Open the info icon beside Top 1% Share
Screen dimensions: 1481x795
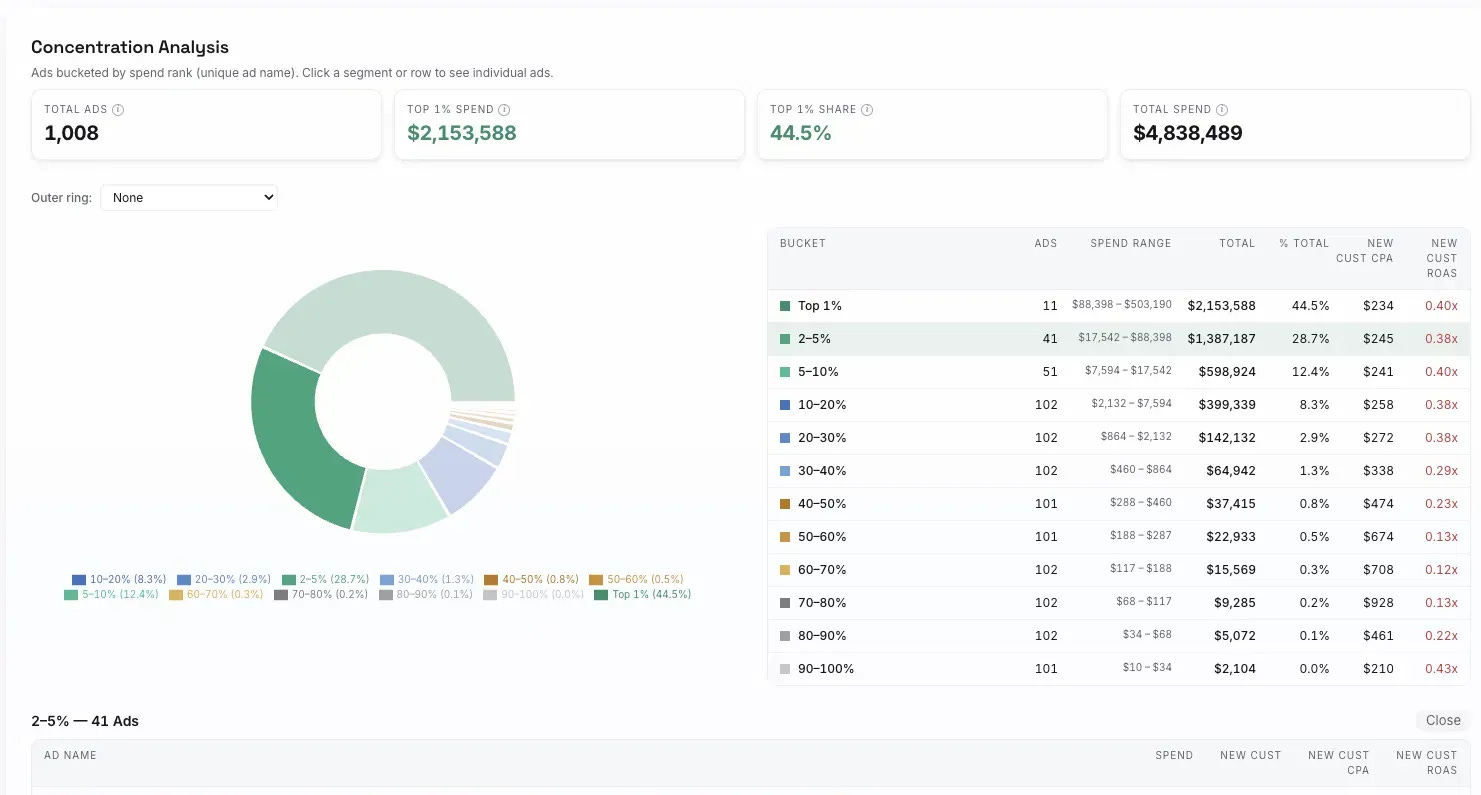867,110
